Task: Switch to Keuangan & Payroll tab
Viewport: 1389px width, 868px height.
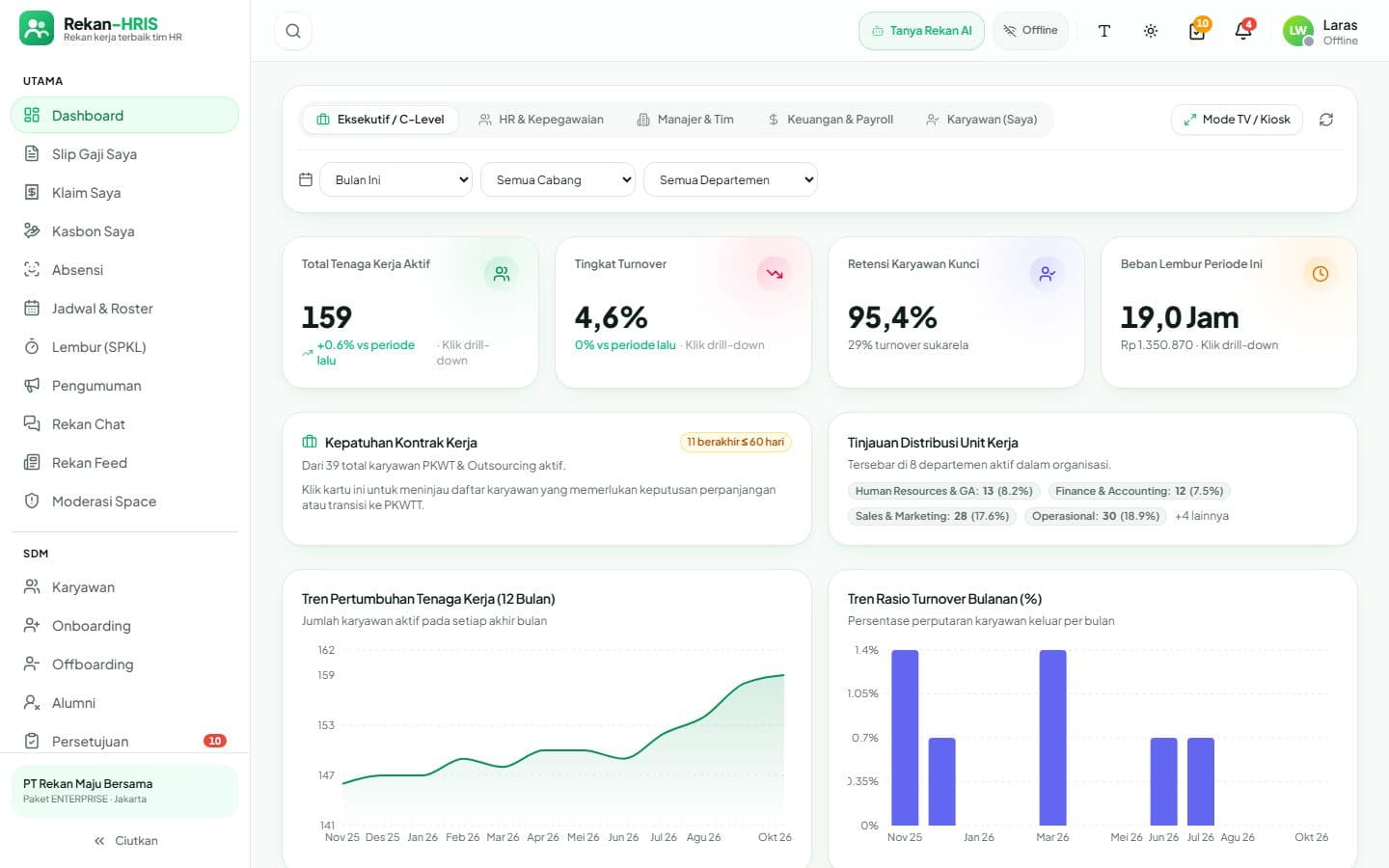Action: (831, 120)
